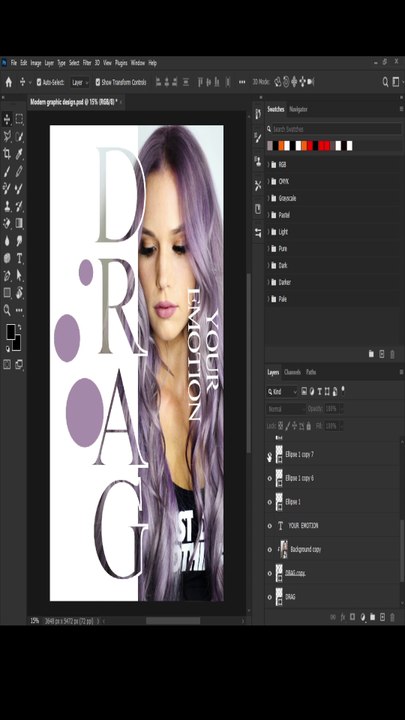Toggle the layer filter on/off switch
405x720 pixels.
point(343,391)
